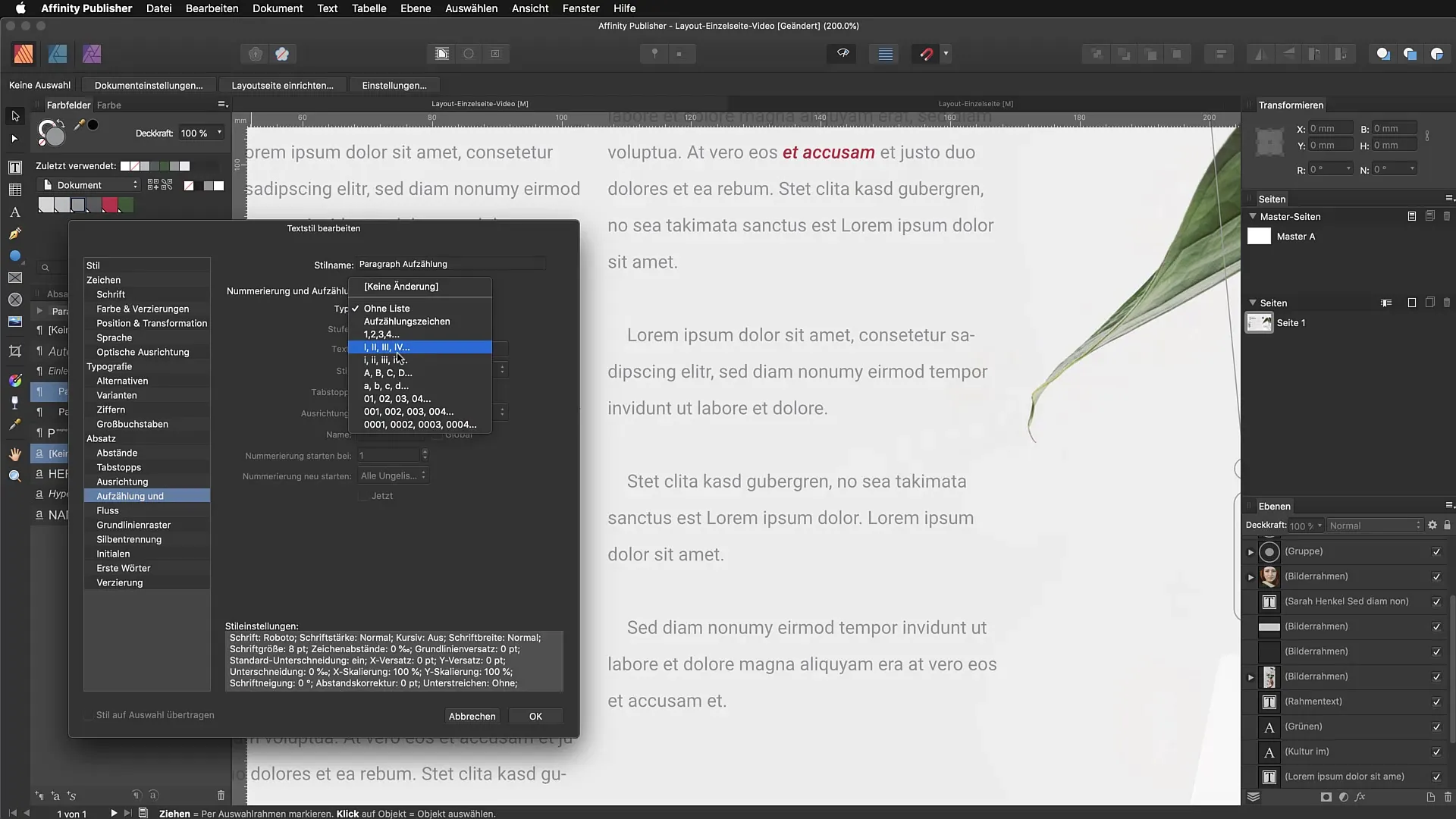
Task: Click the color picker eyedropper in Farbfelder
Action: 78,125
